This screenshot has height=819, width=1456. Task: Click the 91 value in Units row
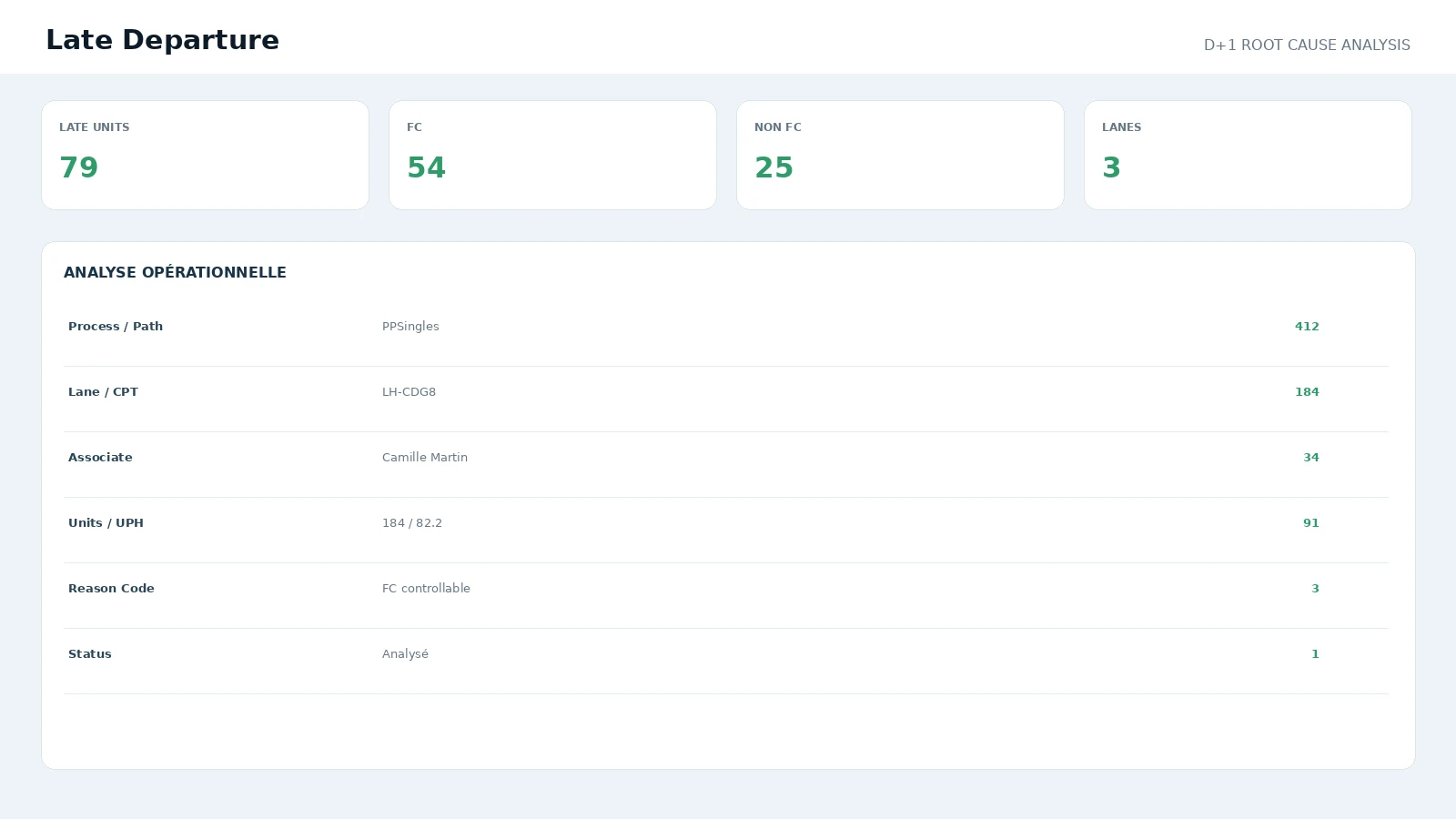coord(1310,523)
